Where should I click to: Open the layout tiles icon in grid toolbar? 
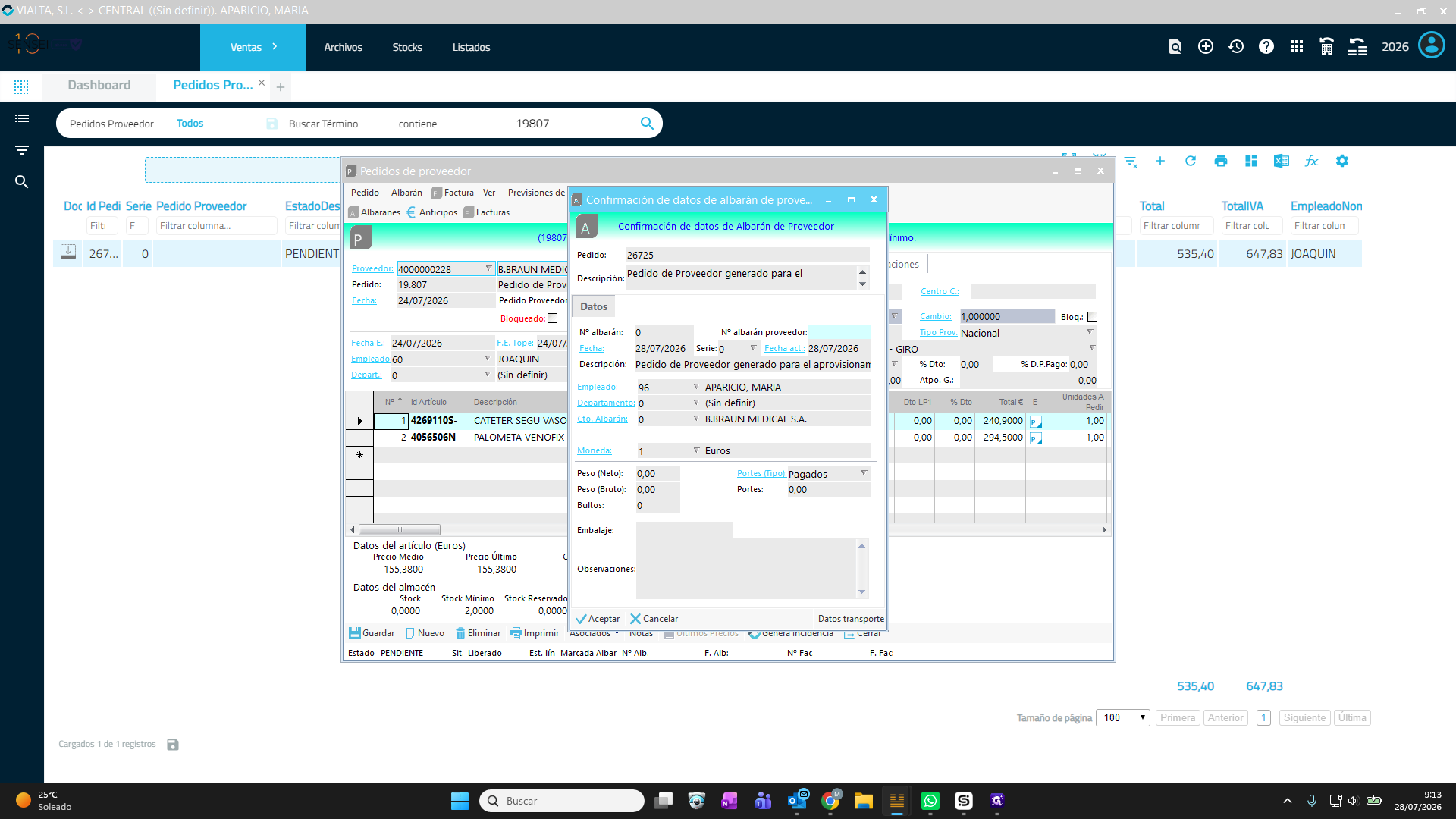point(1251,161)
